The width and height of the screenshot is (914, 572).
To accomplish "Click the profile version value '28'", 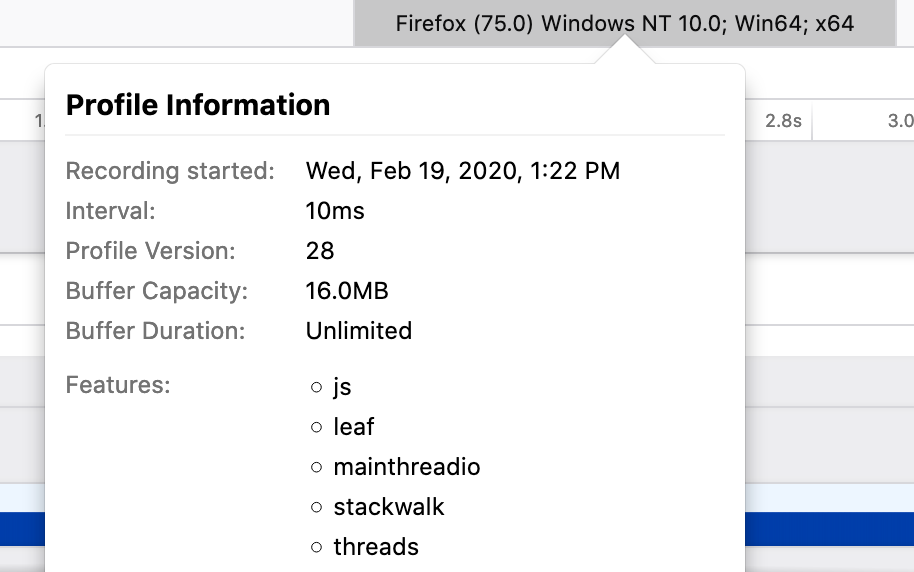I will coord(320,251).
